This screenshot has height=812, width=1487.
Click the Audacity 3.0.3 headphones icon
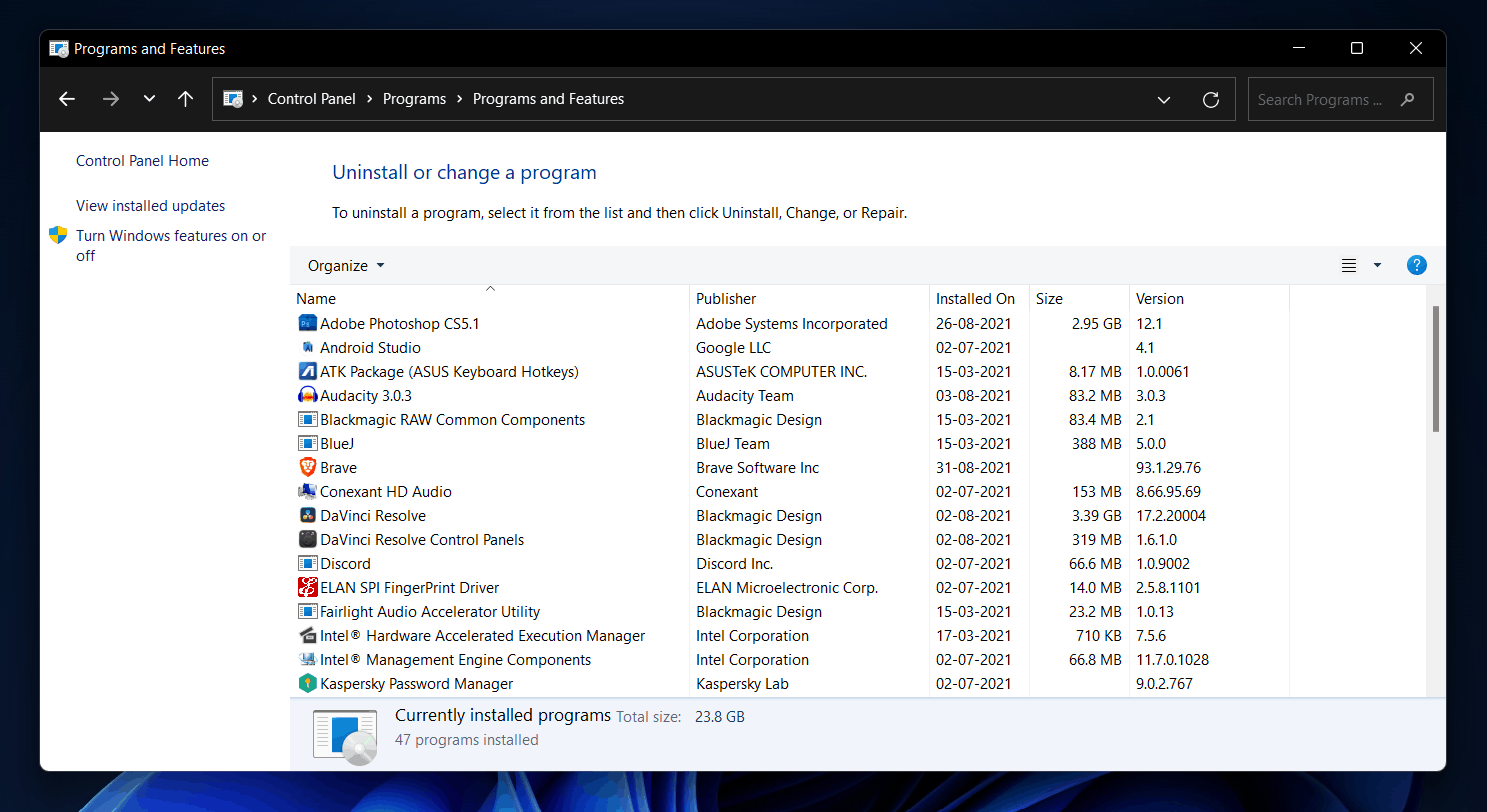click(x=307, y=395)
